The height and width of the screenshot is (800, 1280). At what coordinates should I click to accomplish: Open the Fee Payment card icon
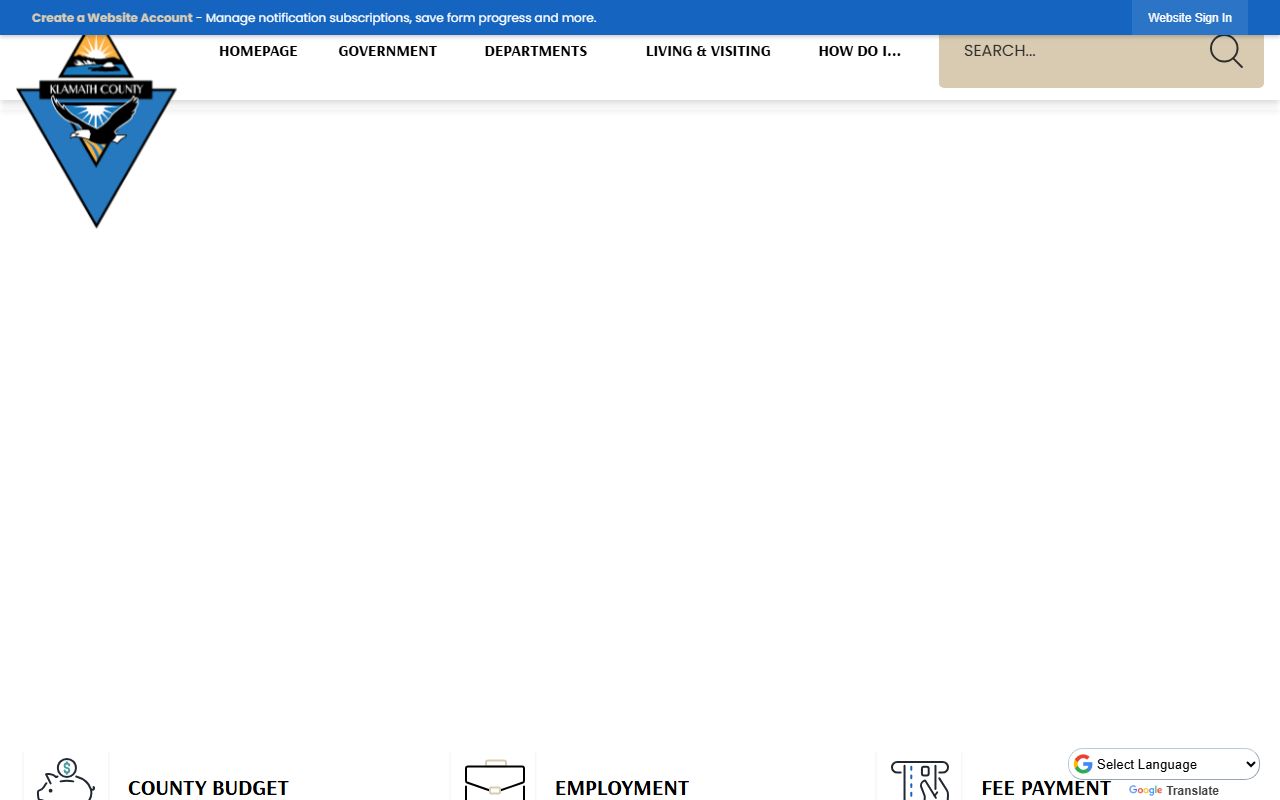click(x=919, y=781)
